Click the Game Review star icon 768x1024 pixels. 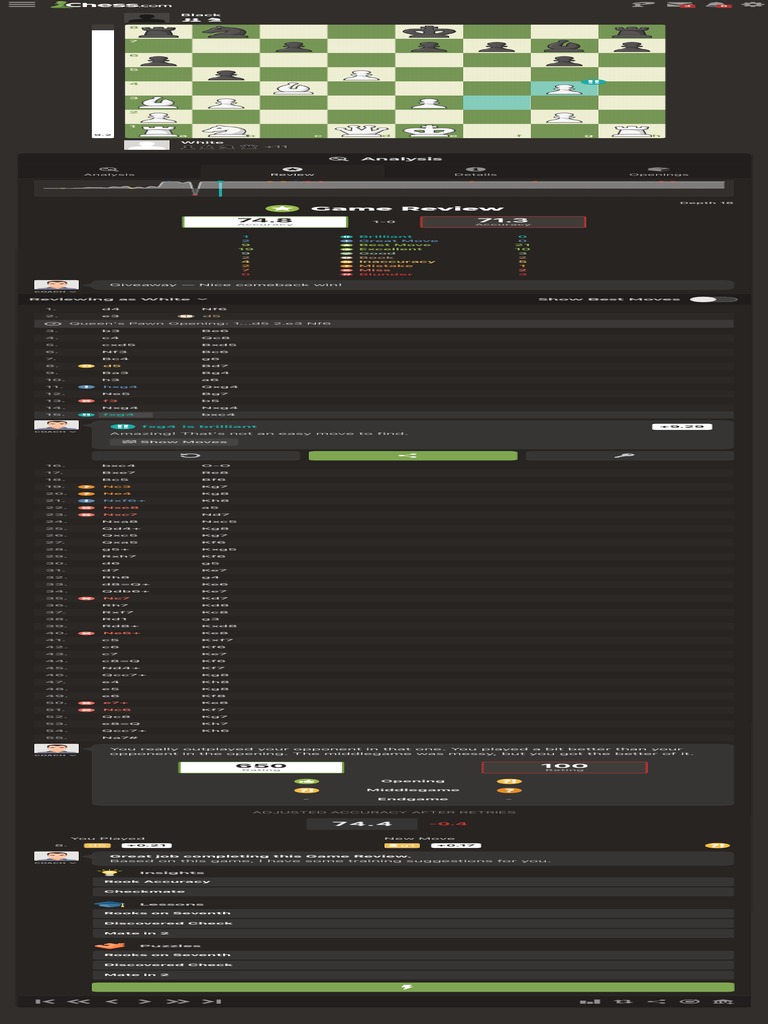pyautogui.click(x=283, y=208)
